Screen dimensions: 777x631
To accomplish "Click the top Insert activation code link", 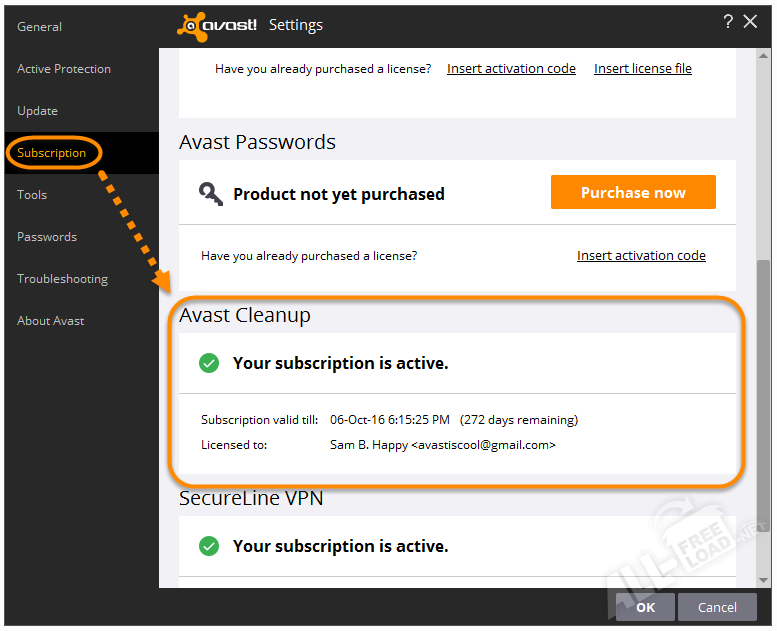I will point(511,69).
